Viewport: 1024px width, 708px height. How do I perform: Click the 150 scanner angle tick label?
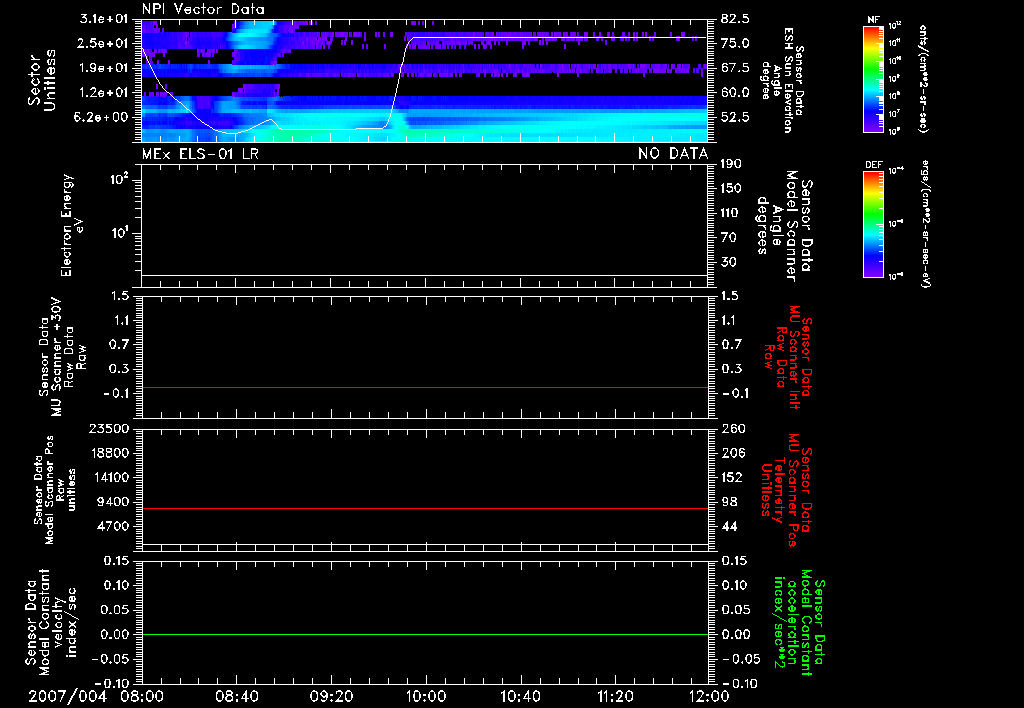pos(731,188)
